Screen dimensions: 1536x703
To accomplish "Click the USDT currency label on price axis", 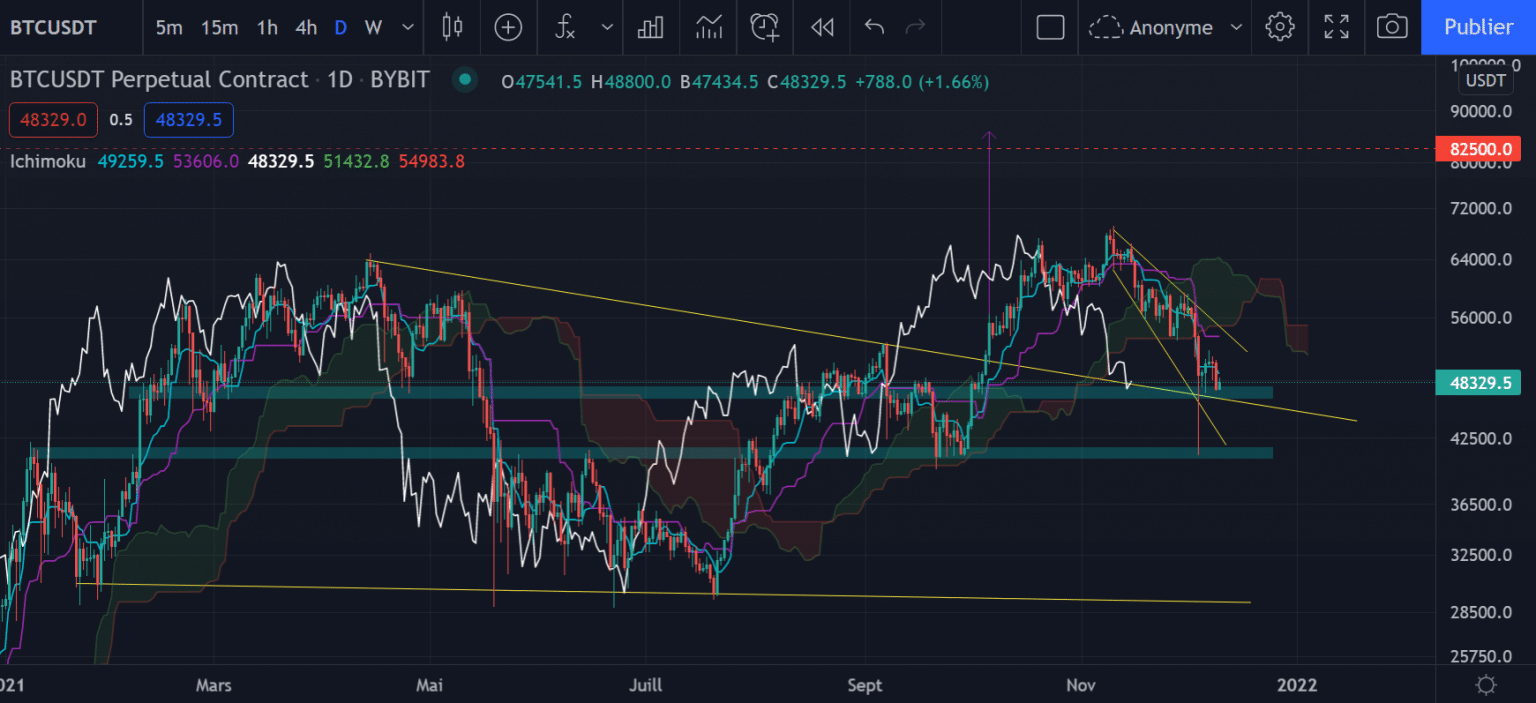I will click(x=1486, y=80).
